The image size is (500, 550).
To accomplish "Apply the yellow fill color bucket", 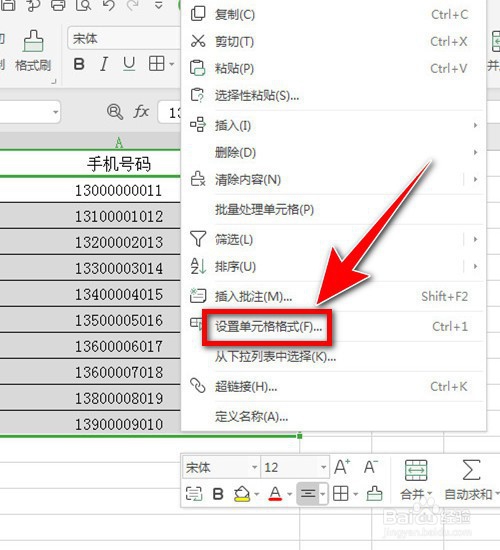I will click(242, 494).
